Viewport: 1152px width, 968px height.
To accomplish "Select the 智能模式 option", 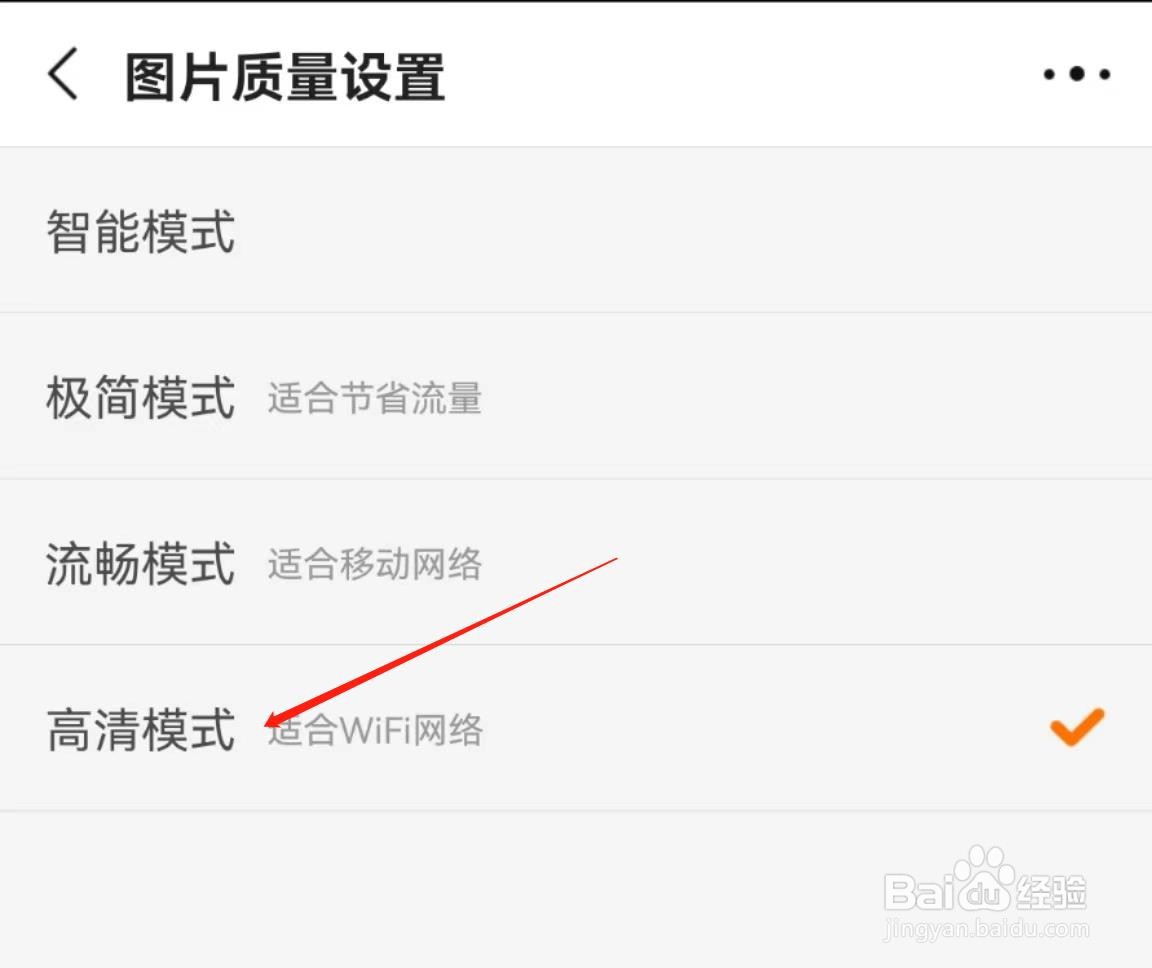I will click(576, 230).
